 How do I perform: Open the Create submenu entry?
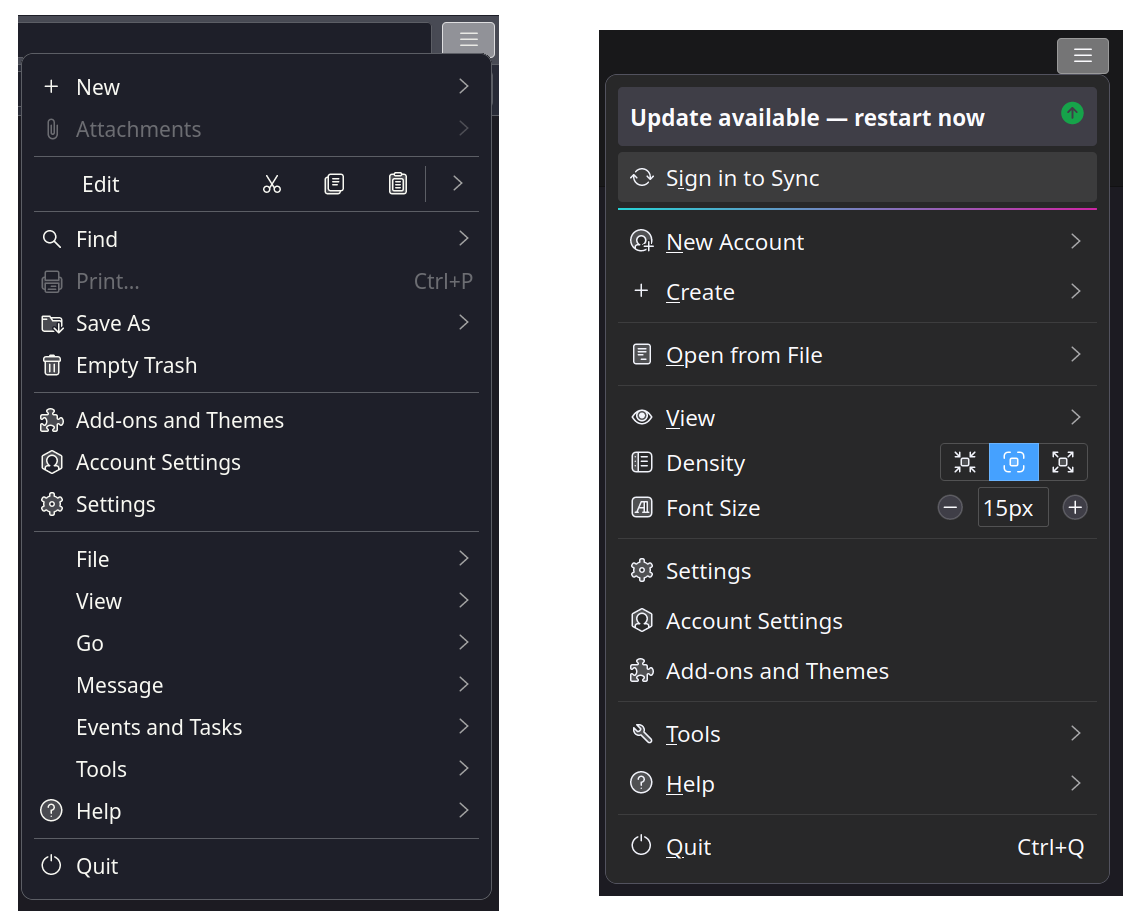700,292
